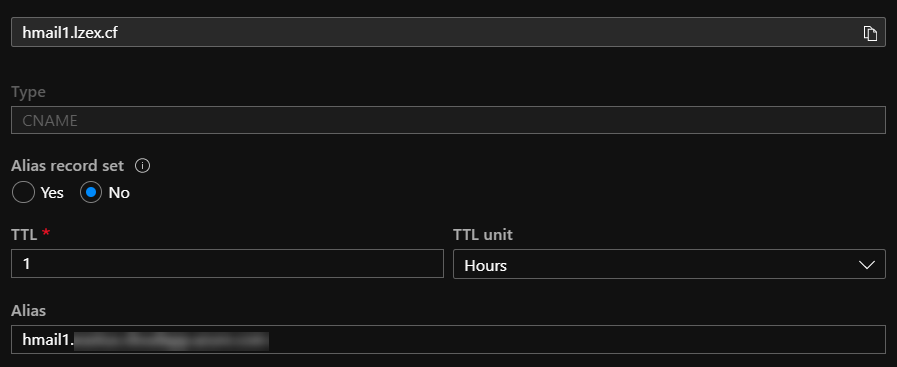This screenshot has height=367, width=897.
Task: Select the No radio button
Action: point(90,193)
